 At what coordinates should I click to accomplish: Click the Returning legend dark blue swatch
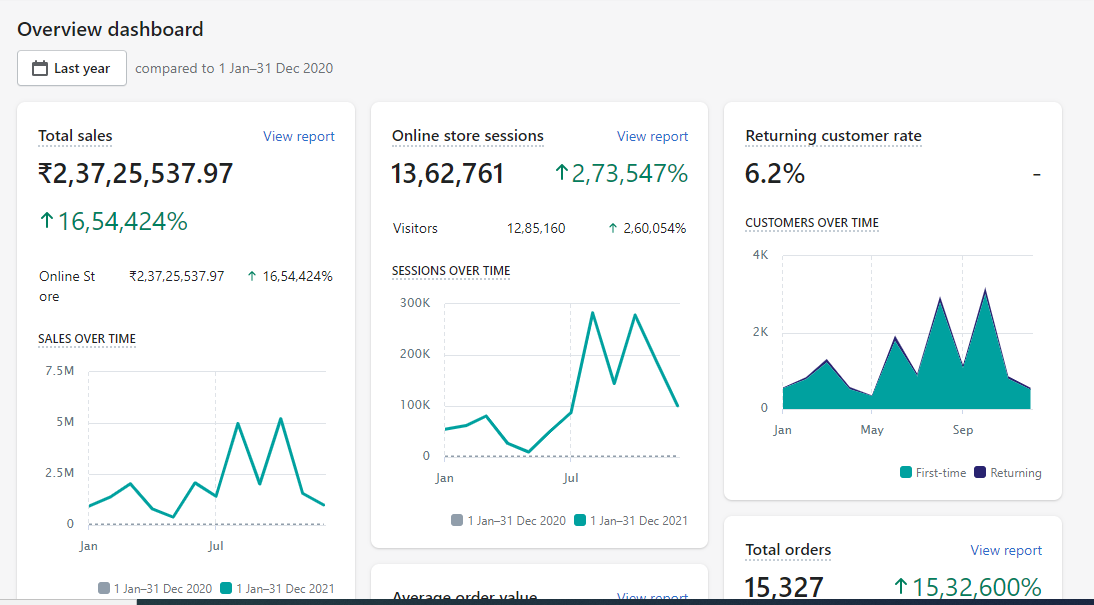980,472
